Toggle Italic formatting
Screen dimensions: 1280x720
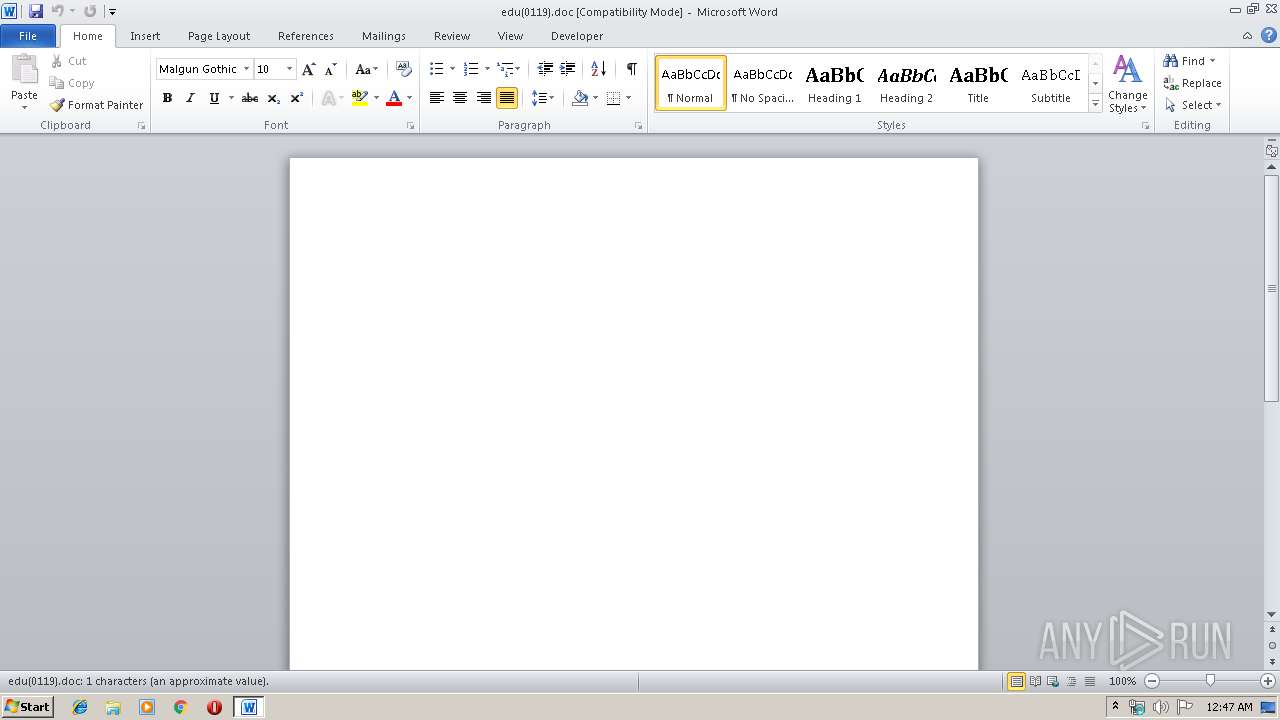tap(190, 98)
